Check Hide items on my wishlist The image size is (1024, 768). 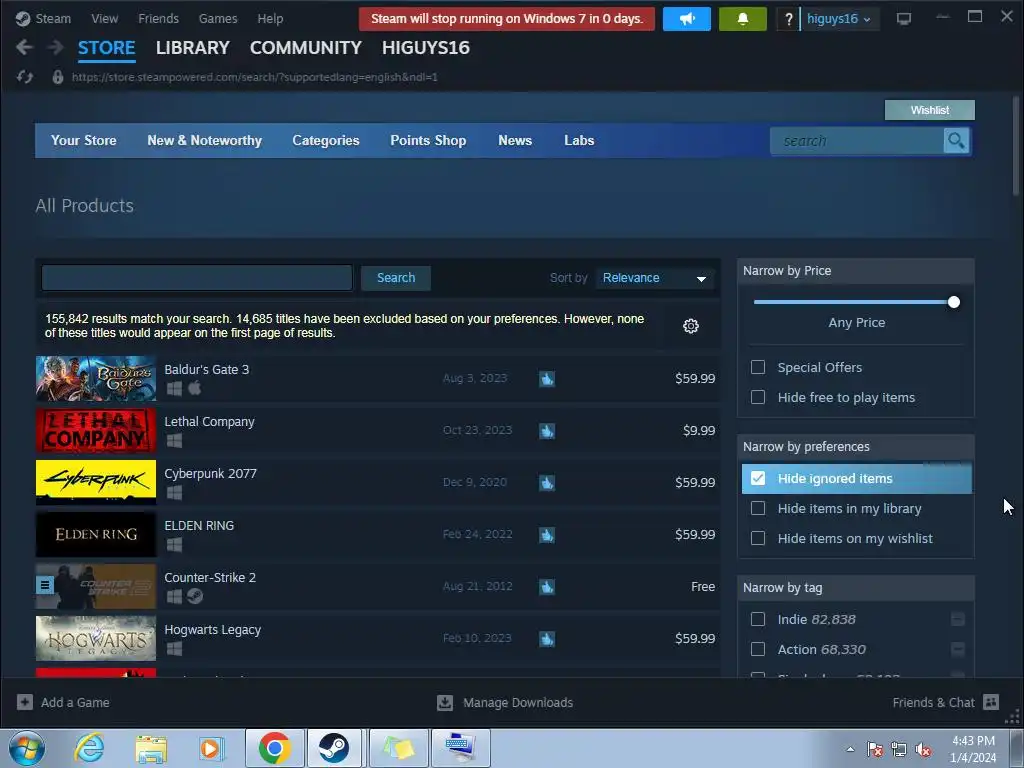tap(758, 538)
